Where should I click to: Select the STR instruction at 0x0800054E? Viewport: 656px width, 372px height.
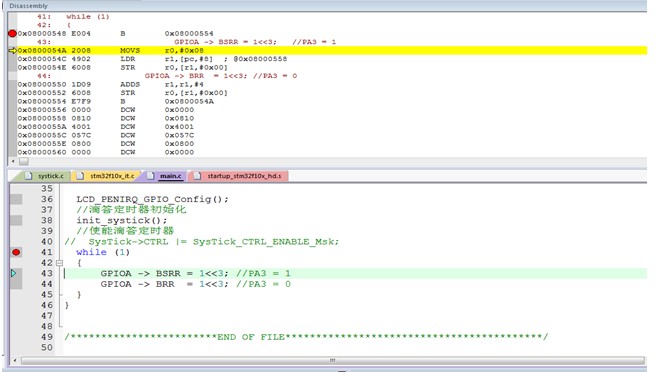123,67
